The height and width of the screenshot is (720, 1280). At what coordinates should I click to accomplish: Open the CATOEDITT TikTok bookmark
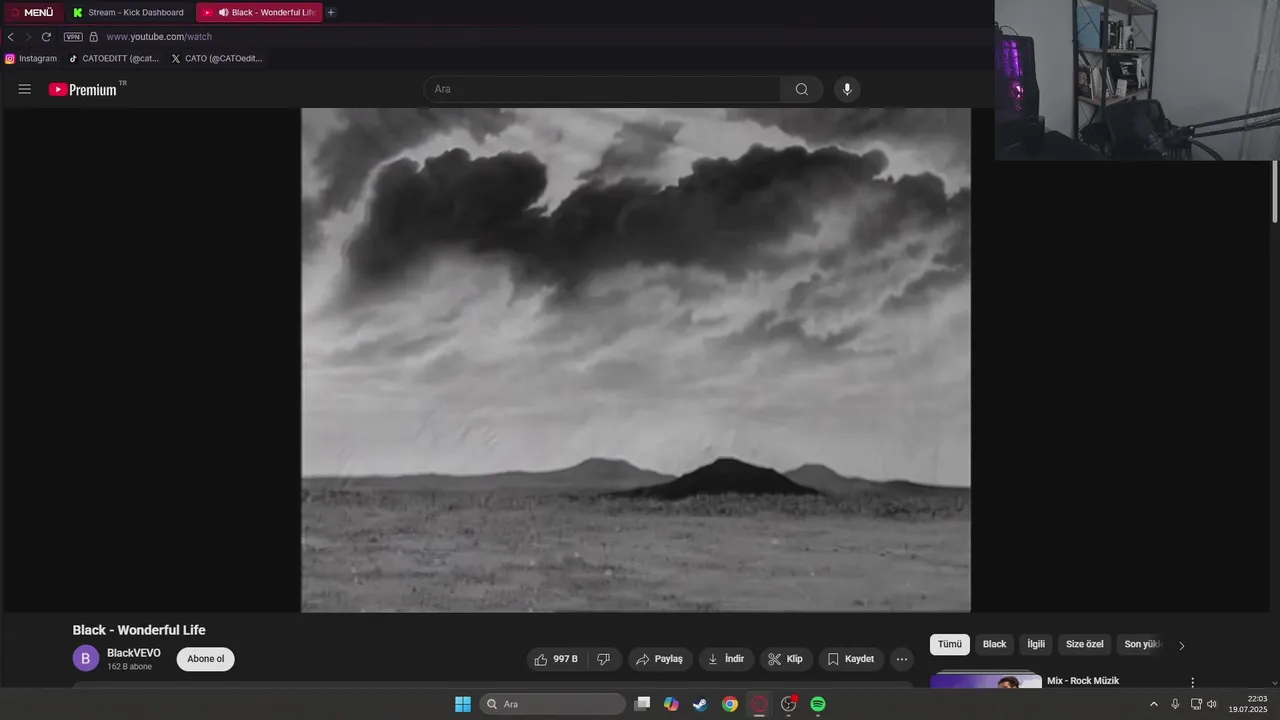click(113, 58)
